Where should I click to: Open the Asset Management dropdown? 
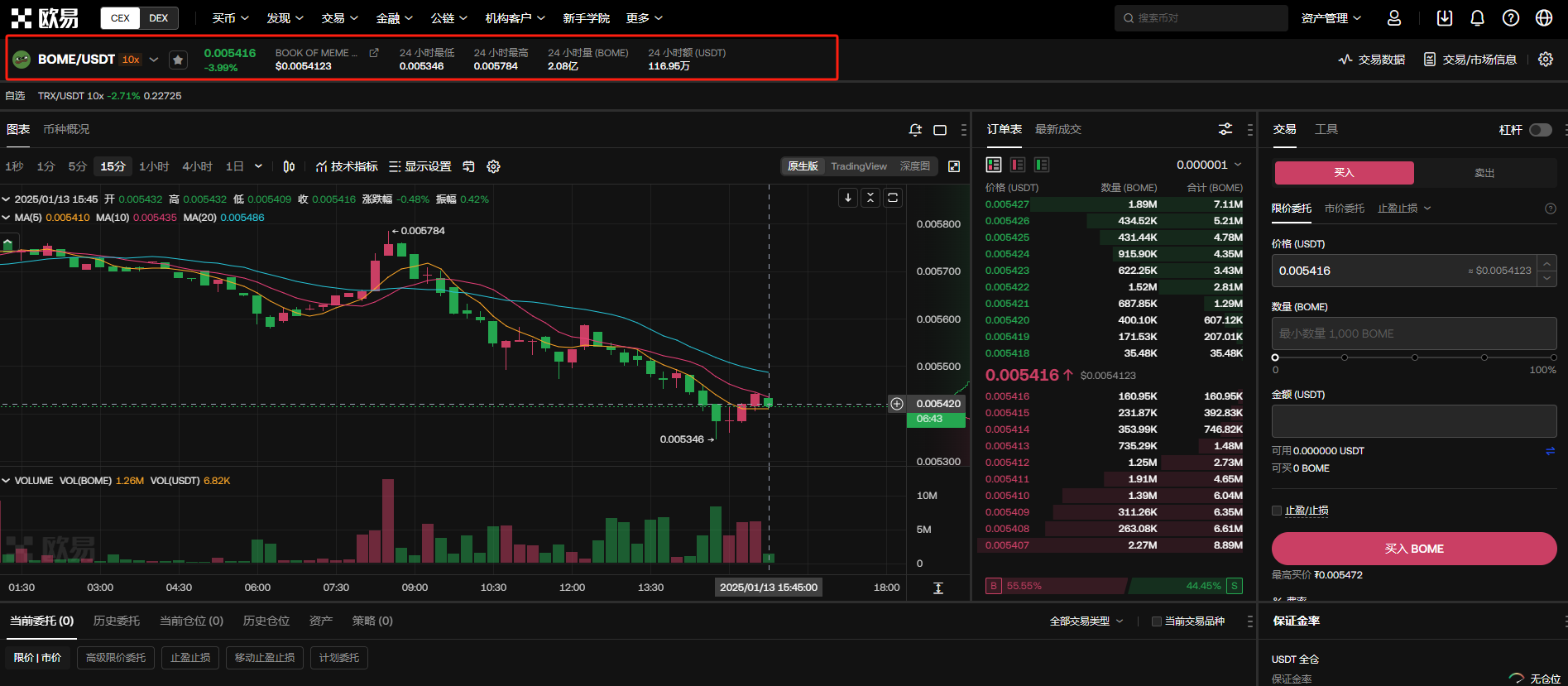click(x=1331, y=18)
